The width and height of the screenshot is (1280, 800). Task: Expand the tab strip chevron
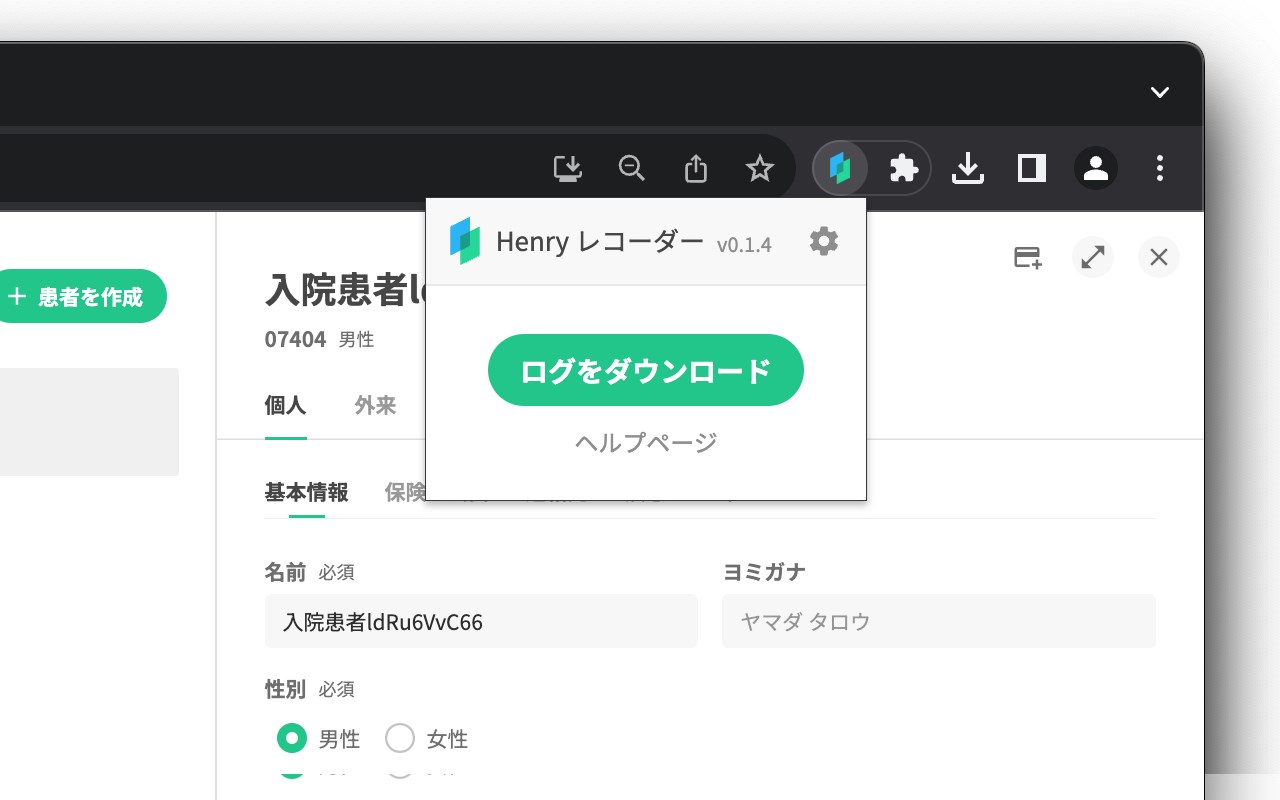click(1160, 93)
